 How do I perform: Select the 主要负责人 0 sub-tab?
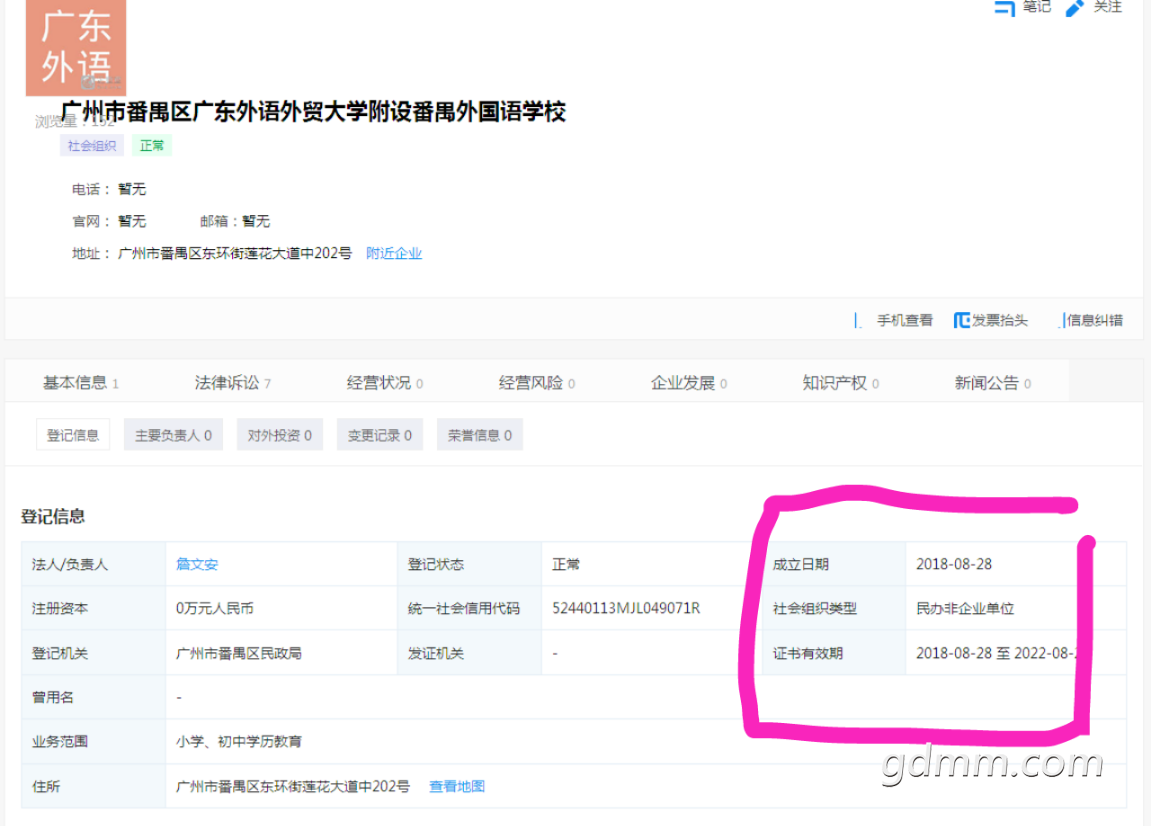point(173,435)
